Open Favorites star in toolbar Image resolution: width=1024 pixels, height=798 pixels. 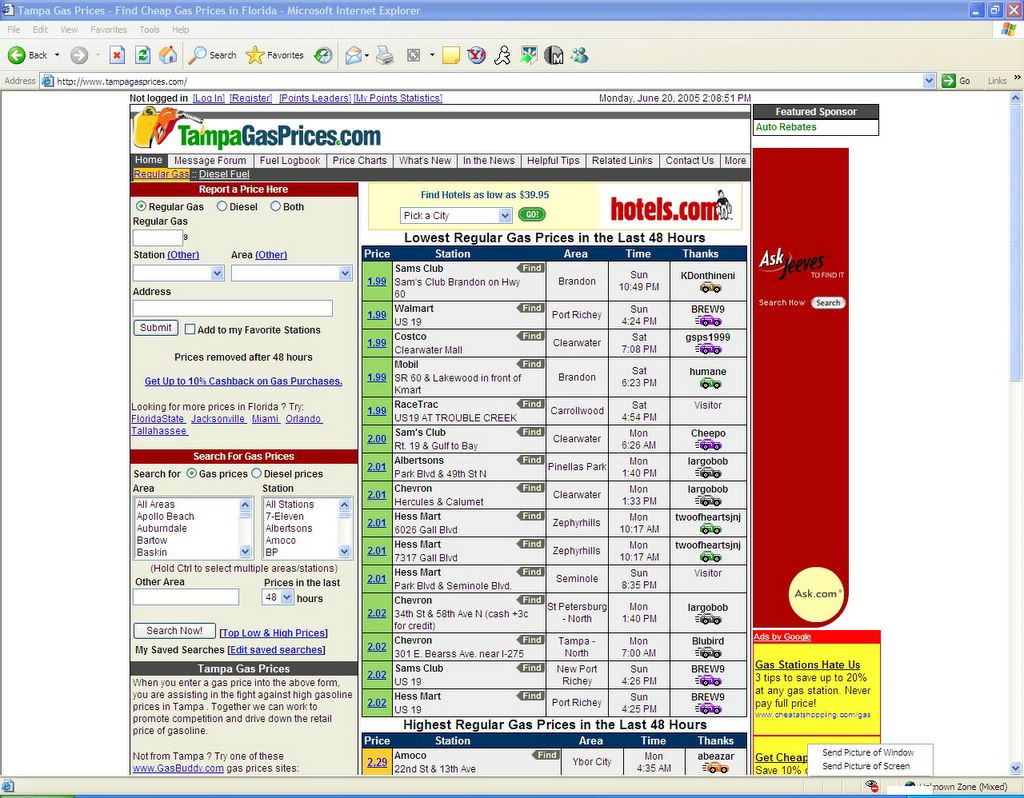(x=274, y=56)
